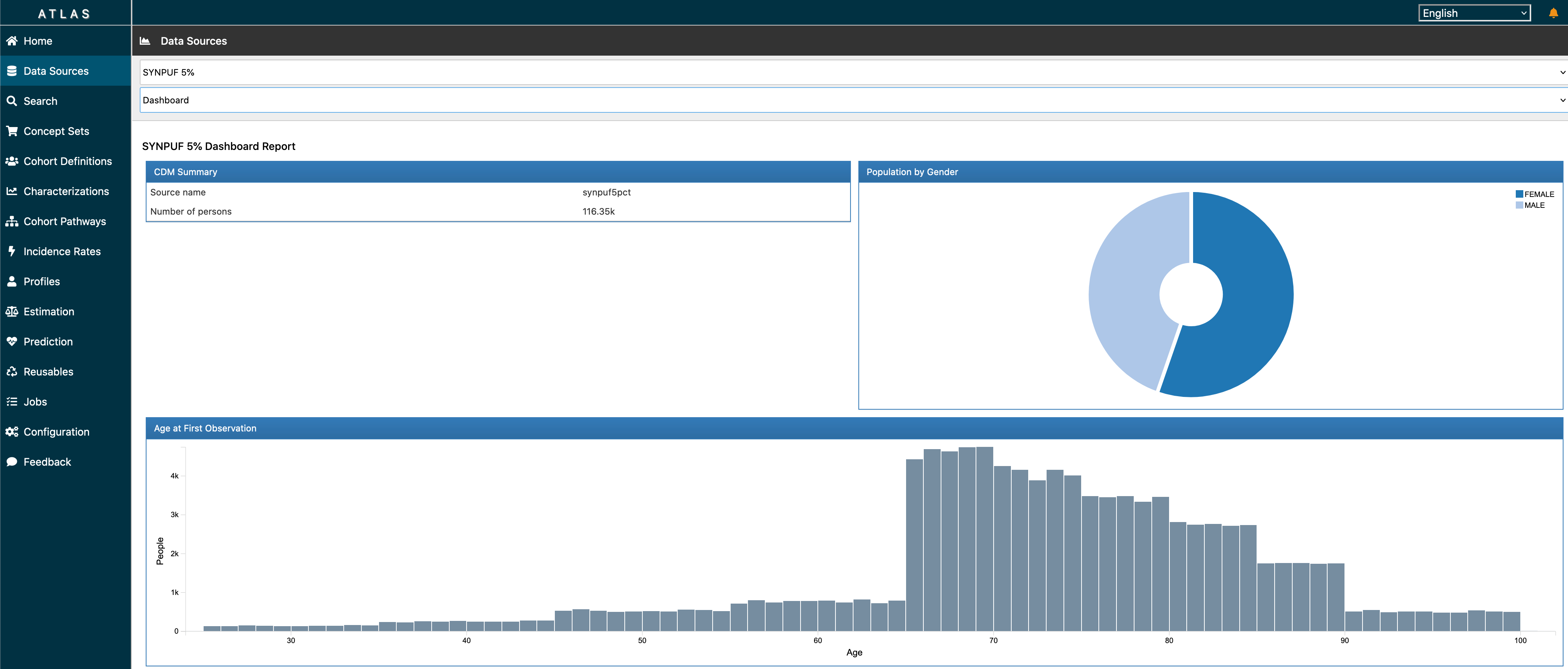Click the Estimation balance scale icon
Viewport: 1568px width, 669px height.
[12, 312]
